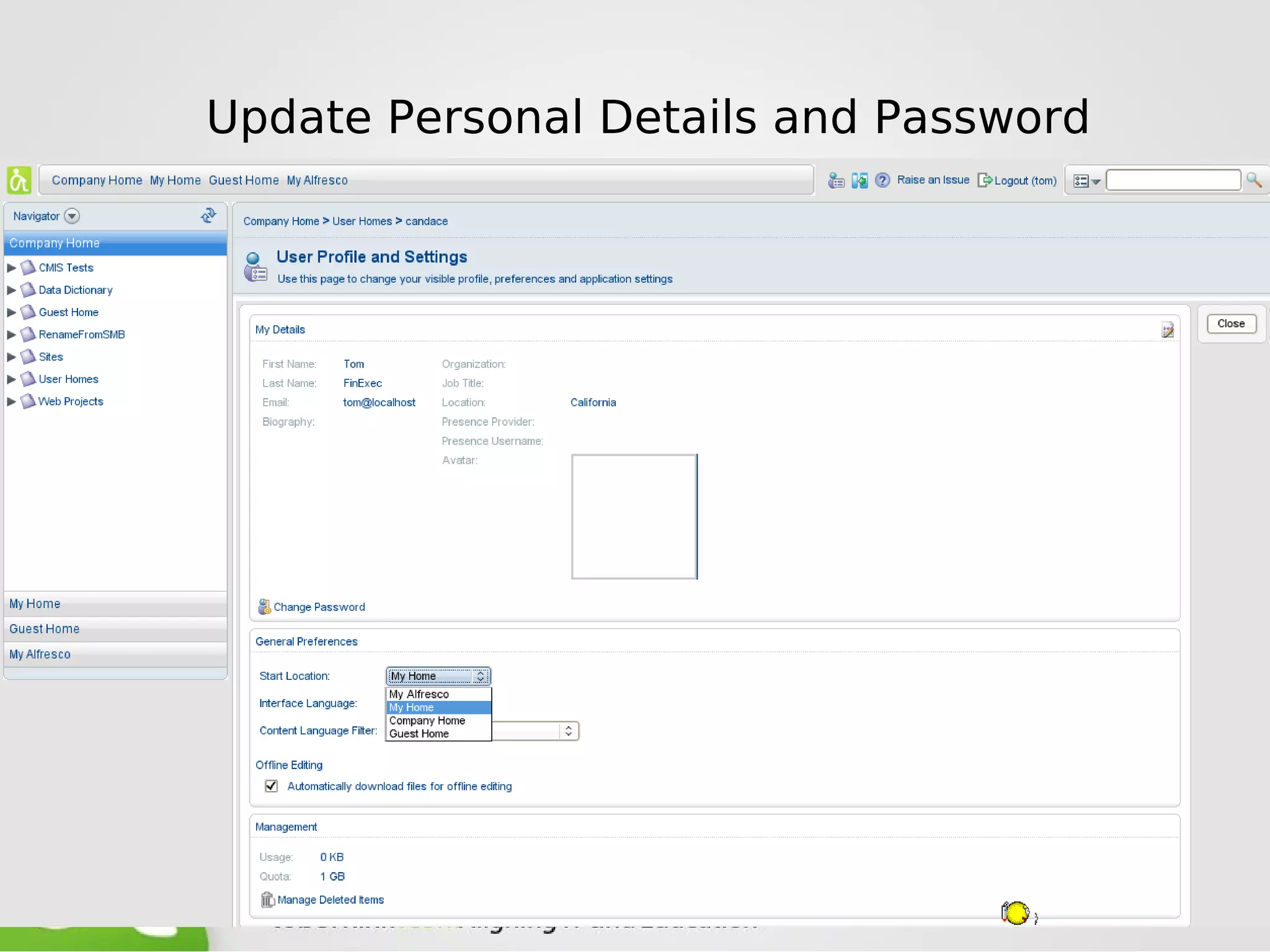
Task: Click the avatar image placeholder
Action: point(634,517)
